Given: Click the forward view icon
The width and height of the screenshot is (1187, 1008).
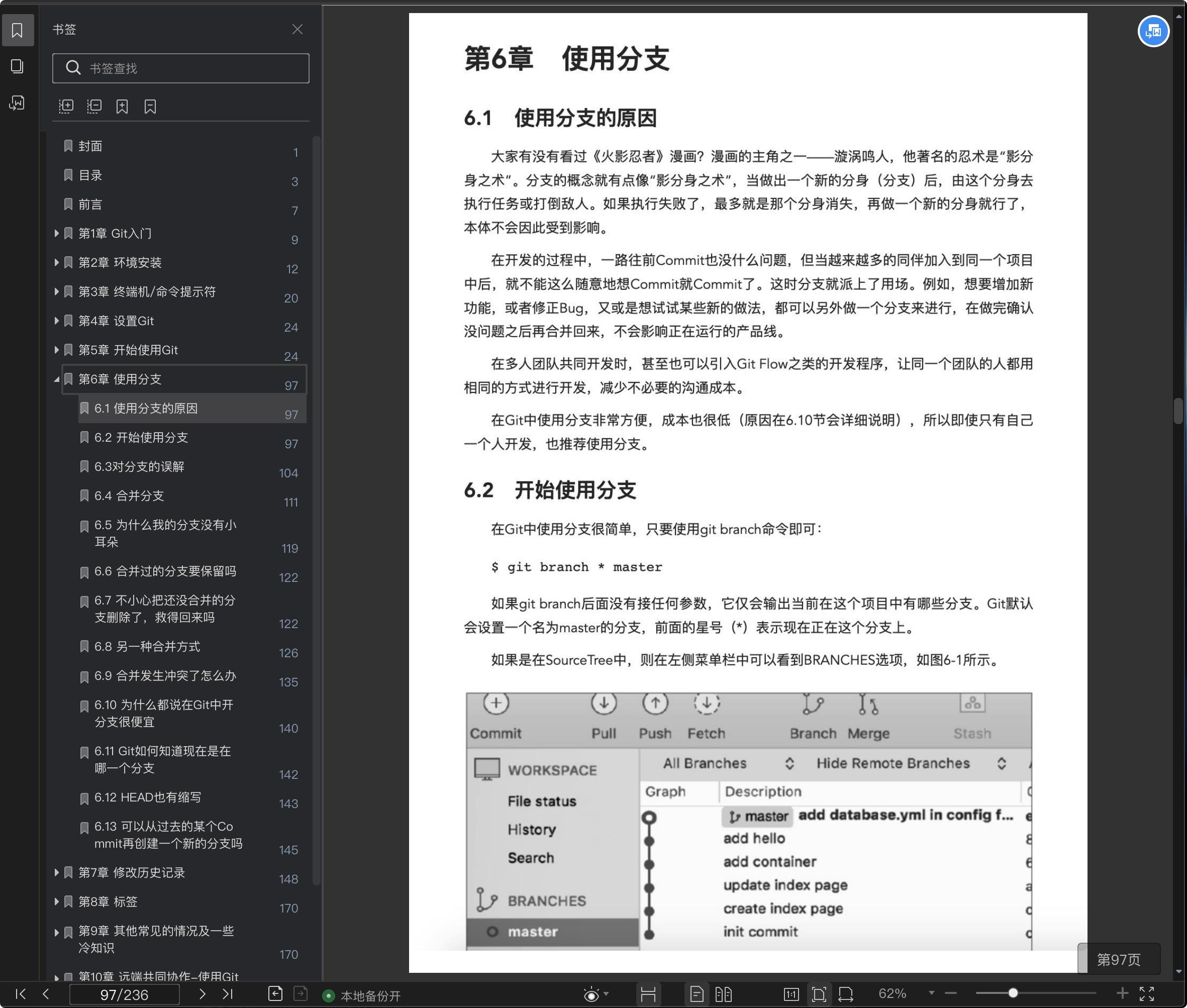Looking at the screenshot, I should (301, 994).
